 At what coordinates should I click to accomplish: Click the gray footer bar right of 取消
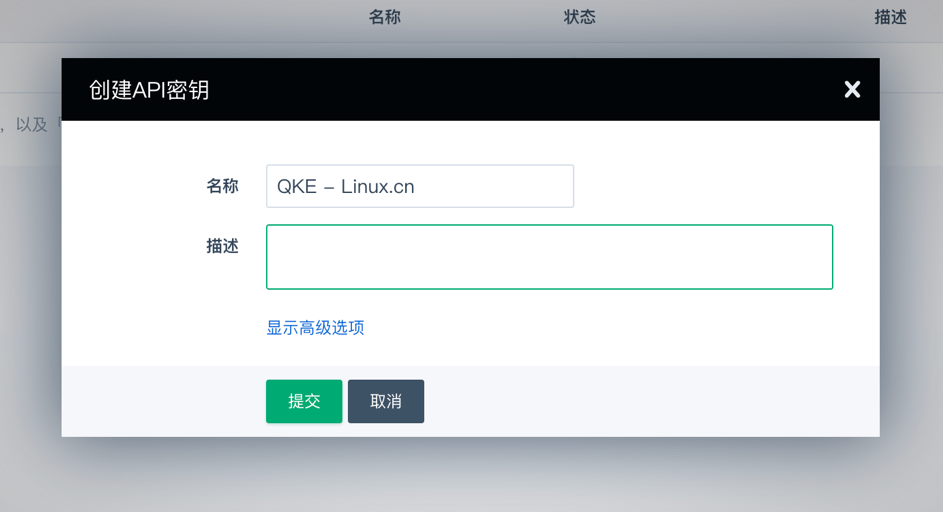(650, 401)
